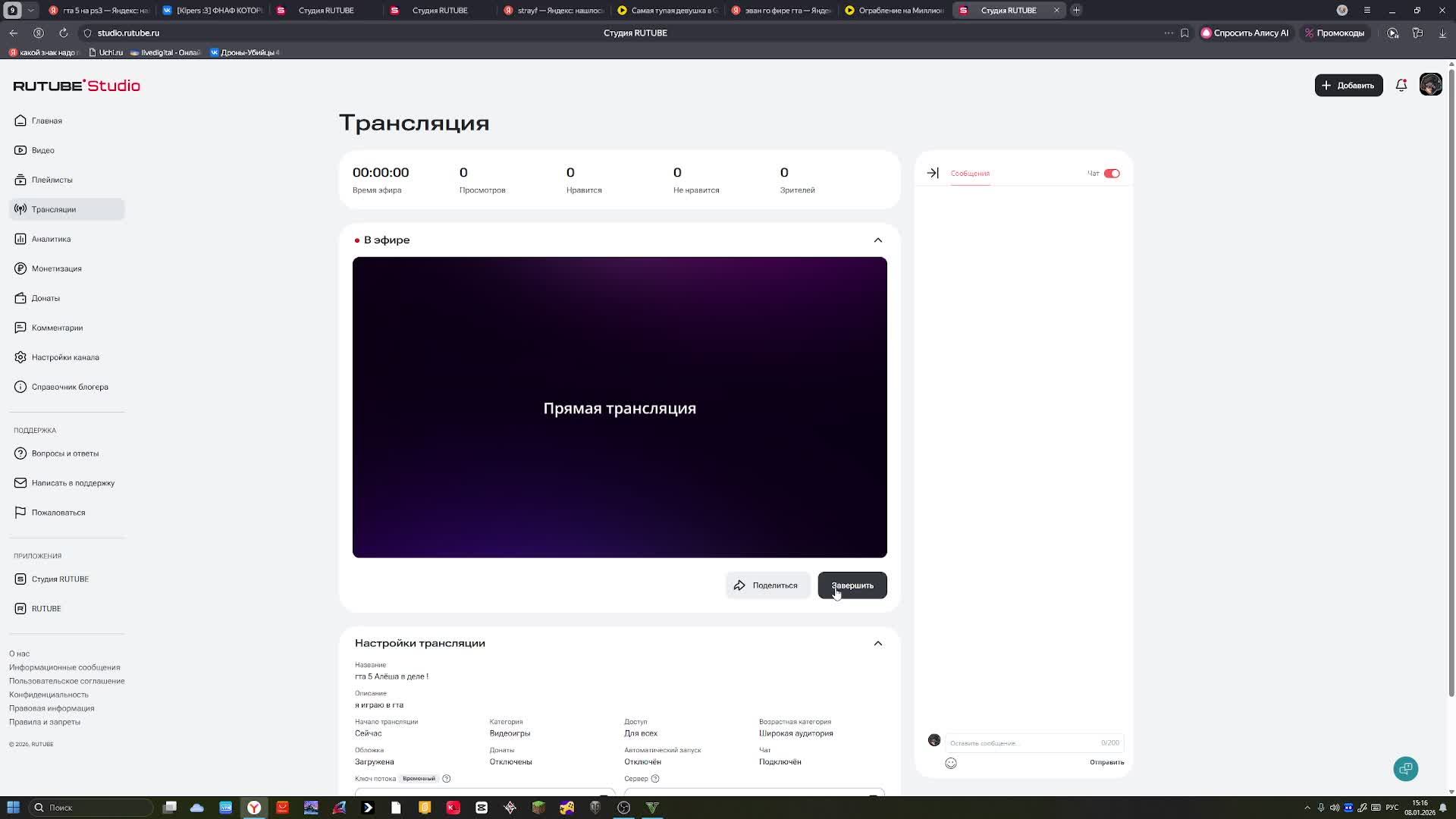Viewport: 1456px width, 819px height.
Task: Select the Сообщения tab in chat
Action: coord(970,174)
